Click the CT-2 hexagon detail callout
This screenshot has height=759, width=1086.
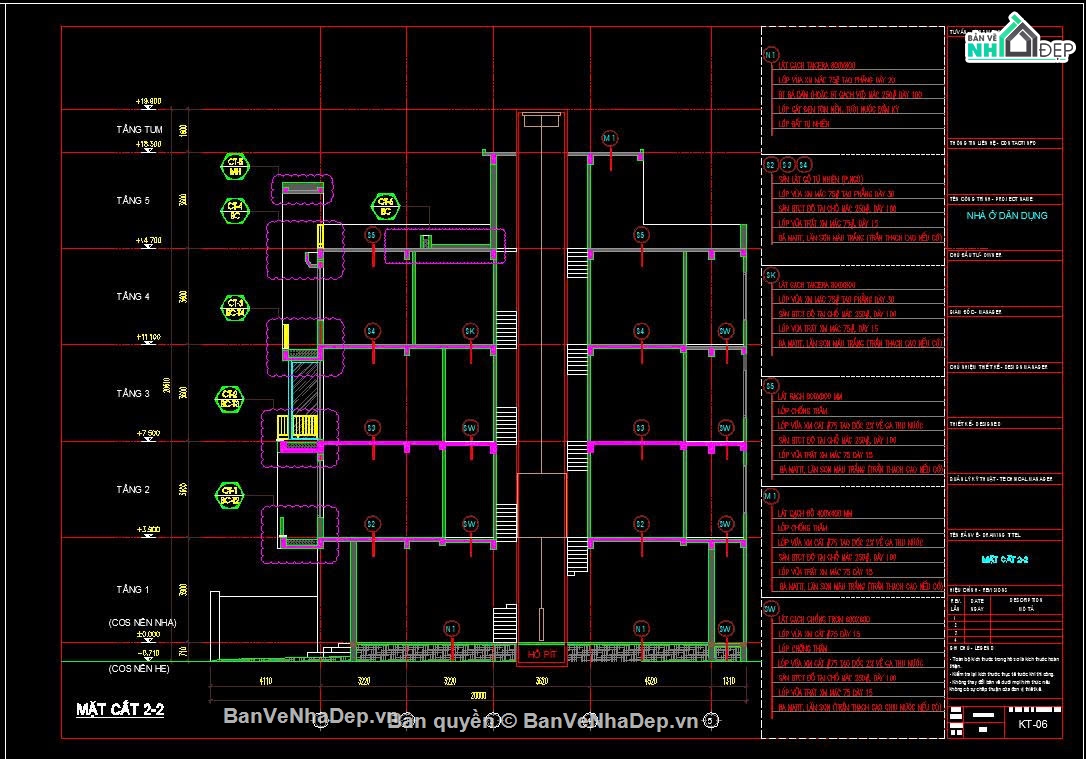pyautogui.click(x=229, y=400)
